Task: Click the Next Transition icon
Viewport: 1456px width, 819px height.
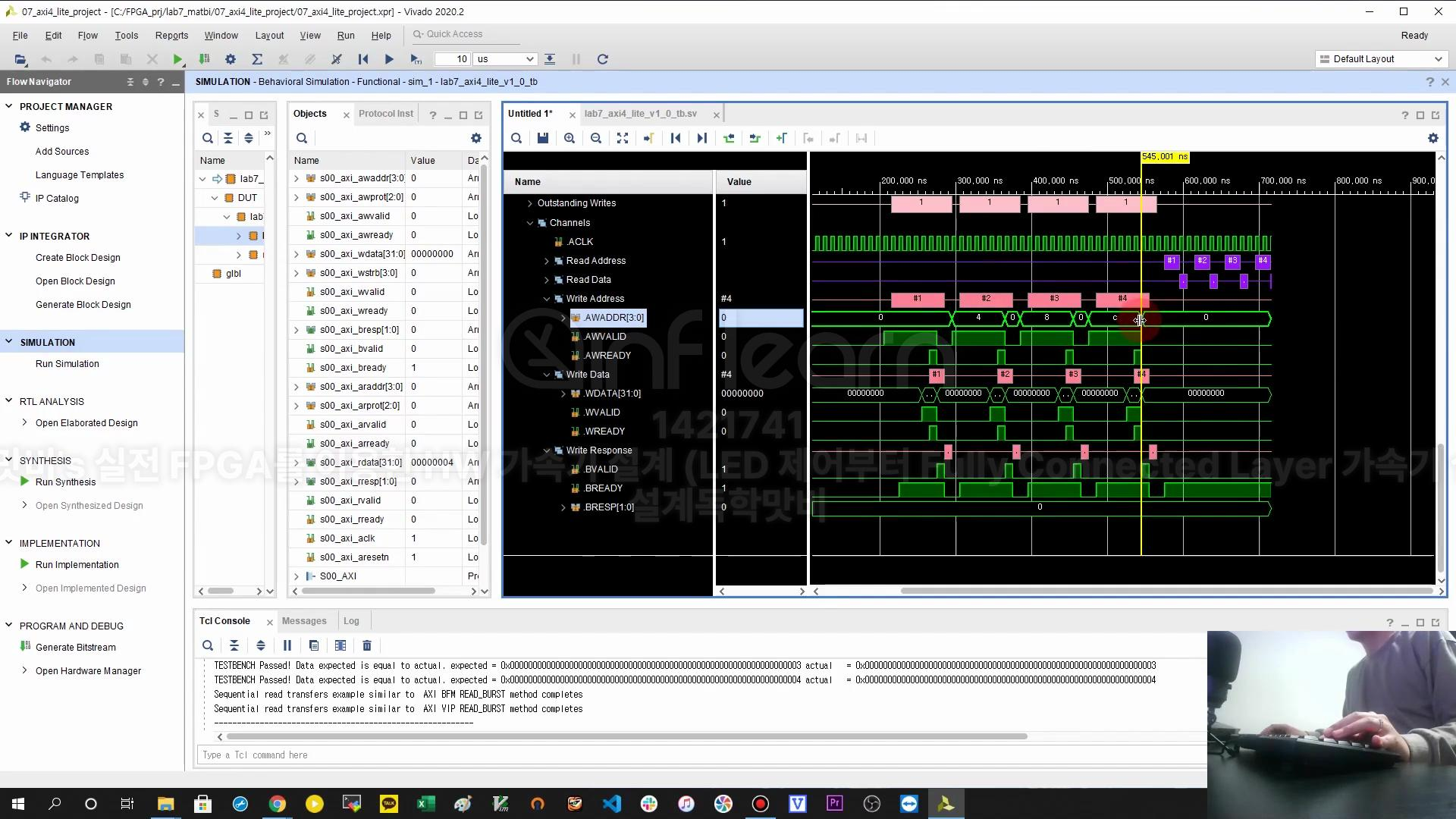Action: (755, 138)
